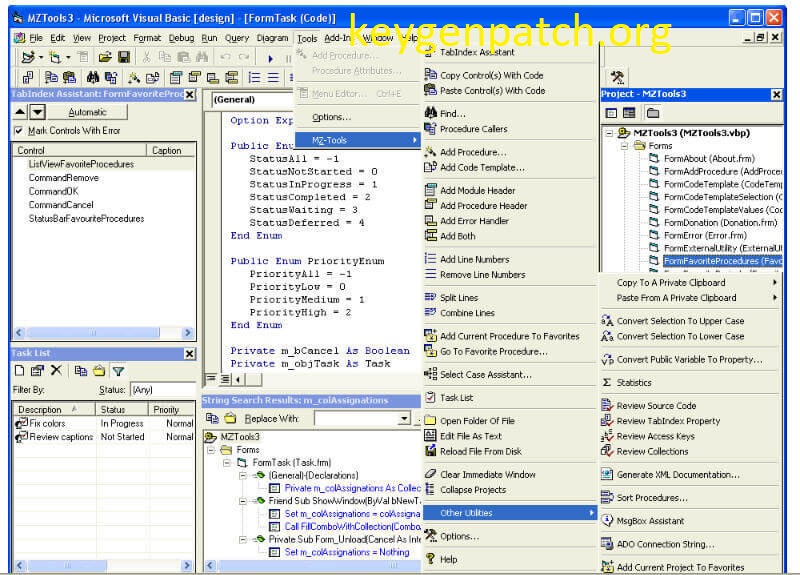Select the MZ-Tools menu entry

click(x=358, y=140)
